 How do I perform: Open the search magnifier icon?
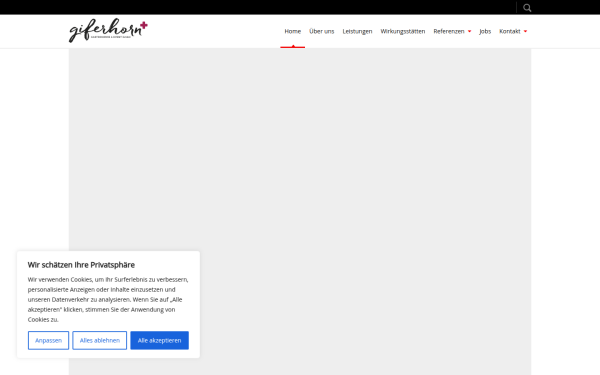pos(527,8)
